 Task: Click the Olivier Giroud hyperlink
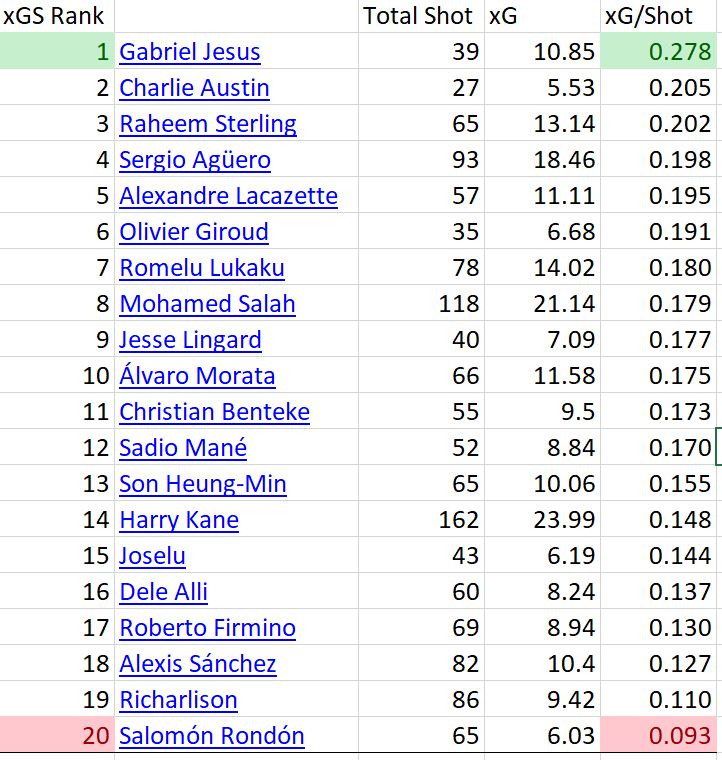pyautogui.click(x=194, y=232)
